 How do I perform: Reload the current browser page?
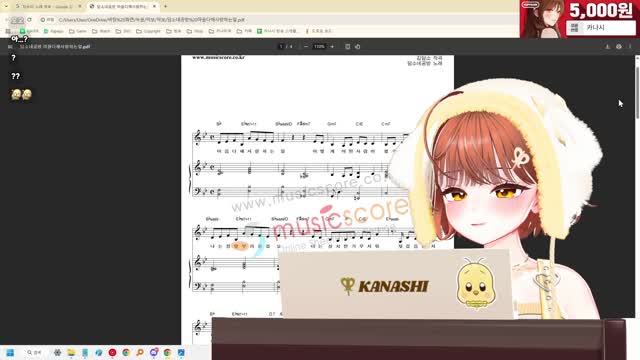pos(29,20)
